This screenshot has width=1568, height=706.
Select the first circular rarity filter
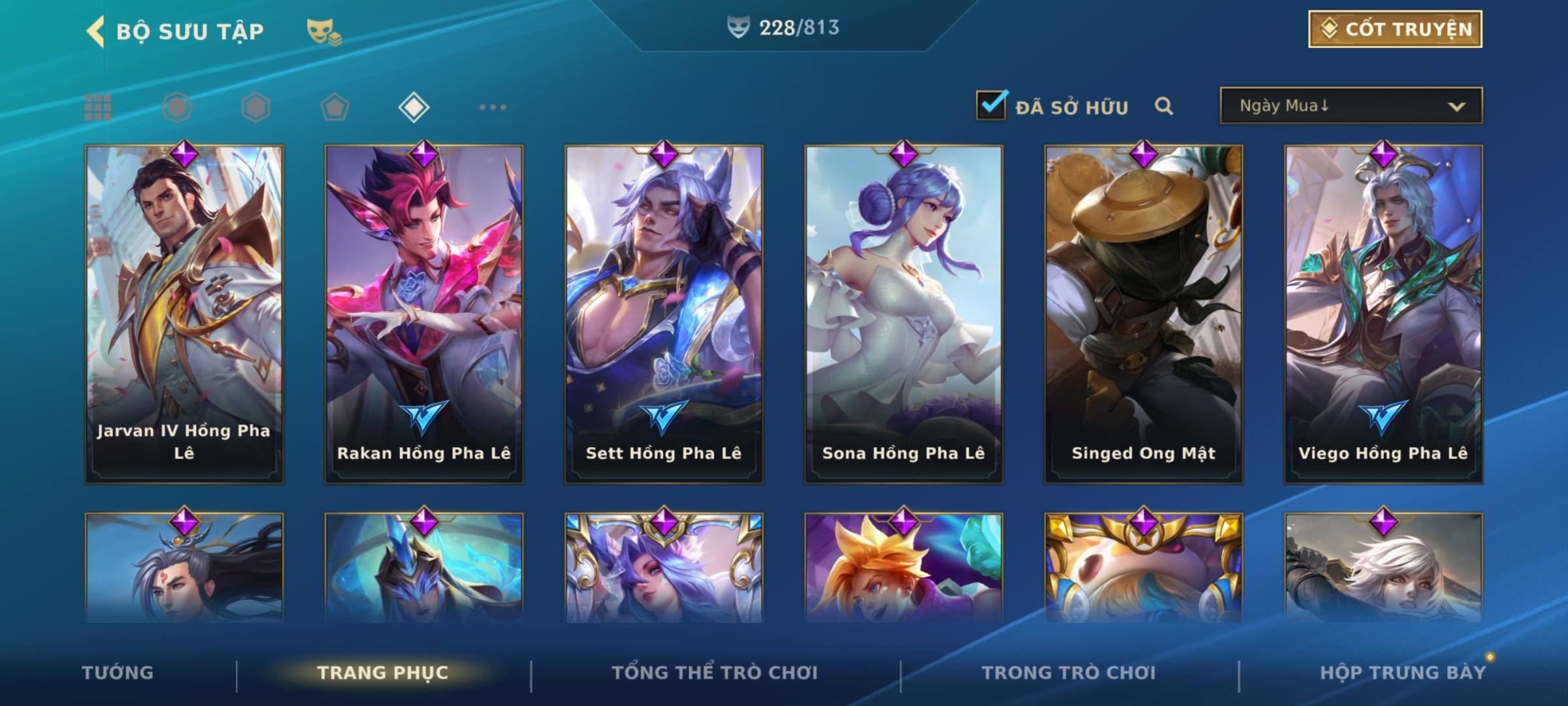177,107
